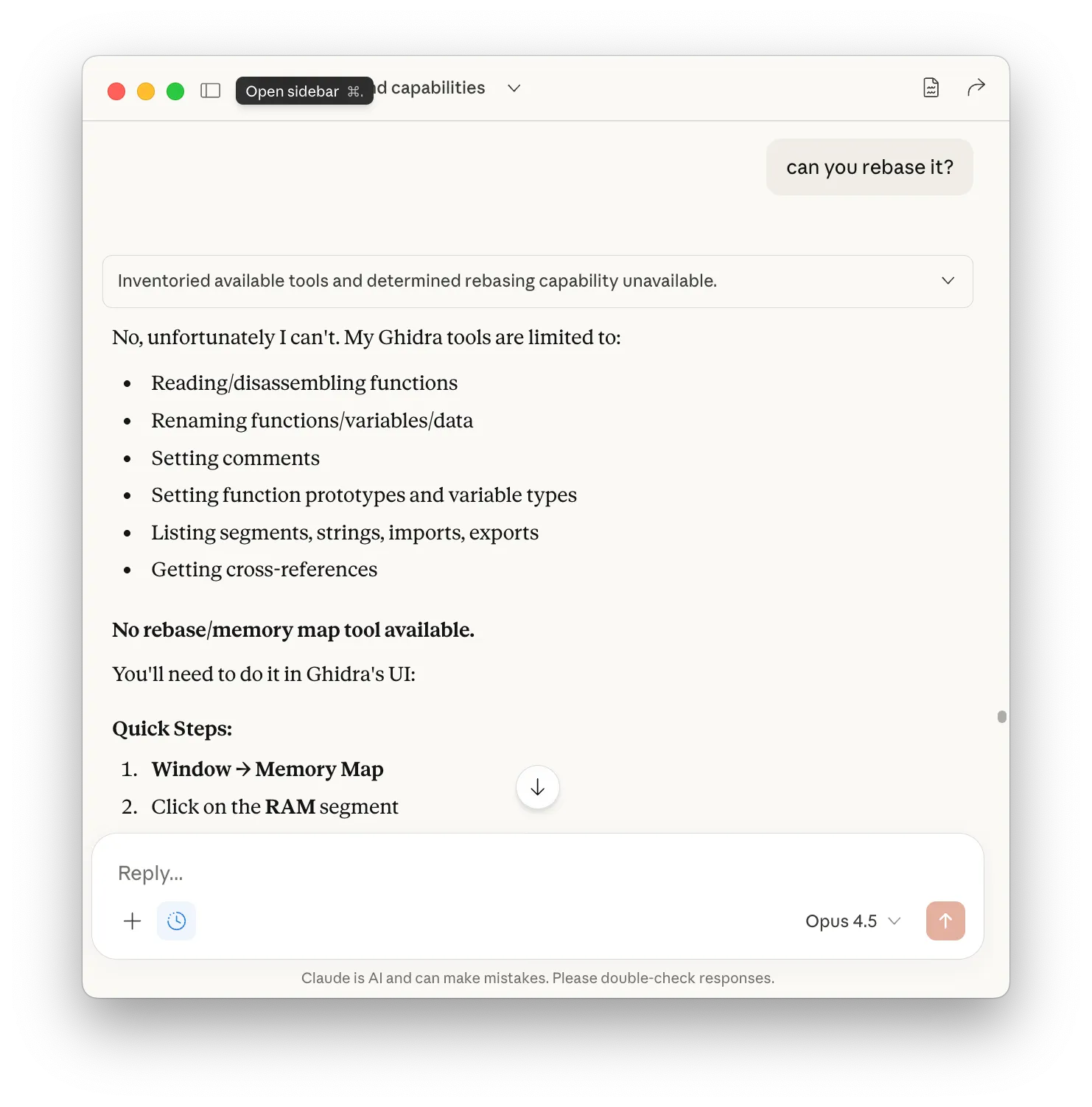Open the Opus 4.5 model selector
Viewport: 1092px width, 1107px height.
[x=853, y=921]
